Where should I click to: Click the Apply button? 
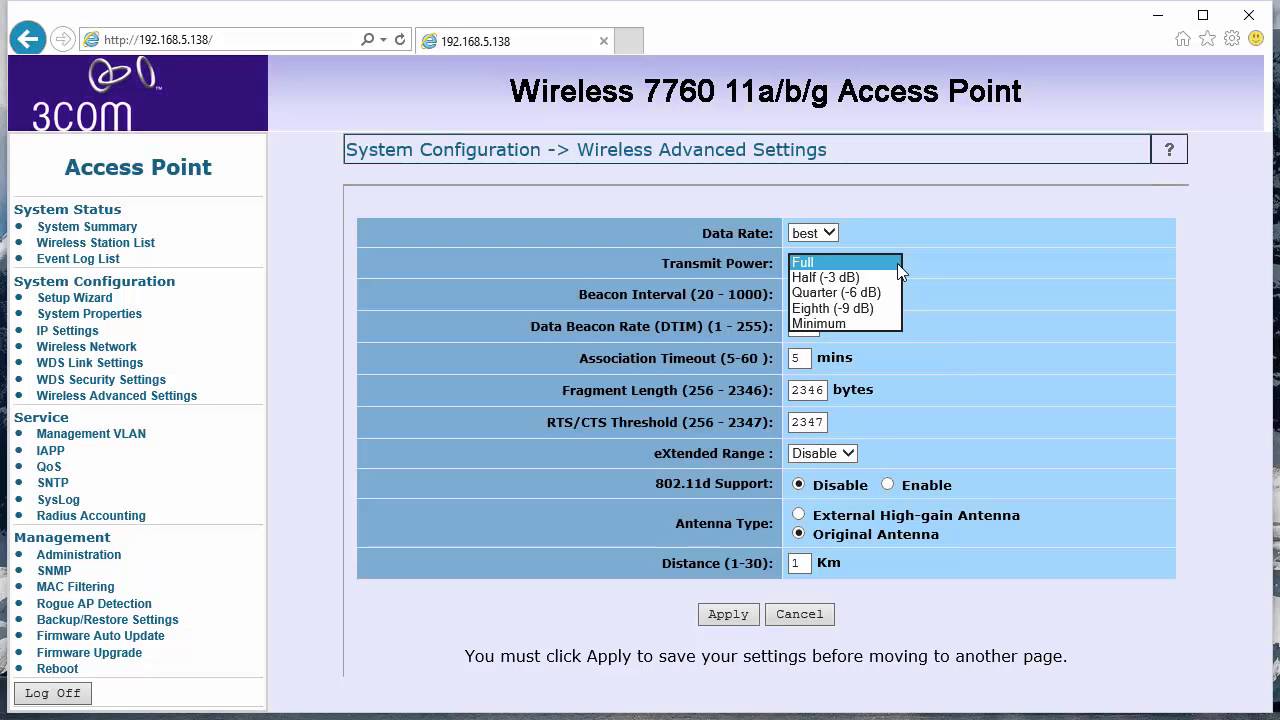pos(728,614)
